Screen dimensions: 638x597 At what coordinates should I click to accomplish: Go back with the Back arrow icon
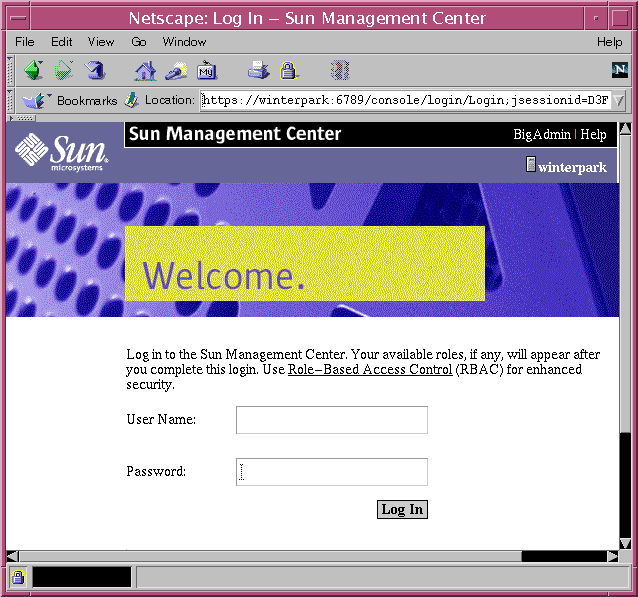coord(33,70)
